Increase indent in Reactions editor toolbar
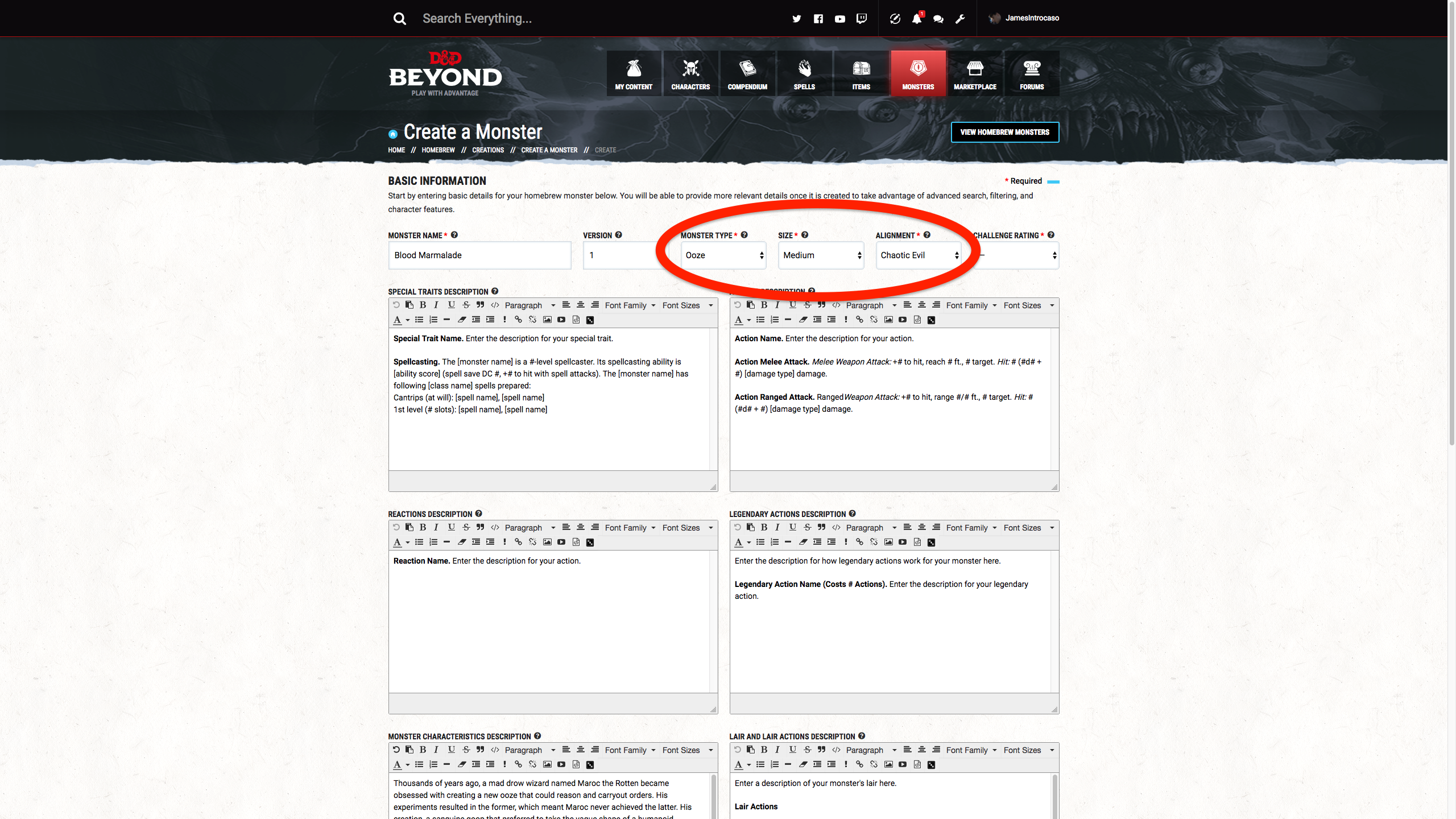The height and width of the screenshot is (819, 1456). click(490, 542)
